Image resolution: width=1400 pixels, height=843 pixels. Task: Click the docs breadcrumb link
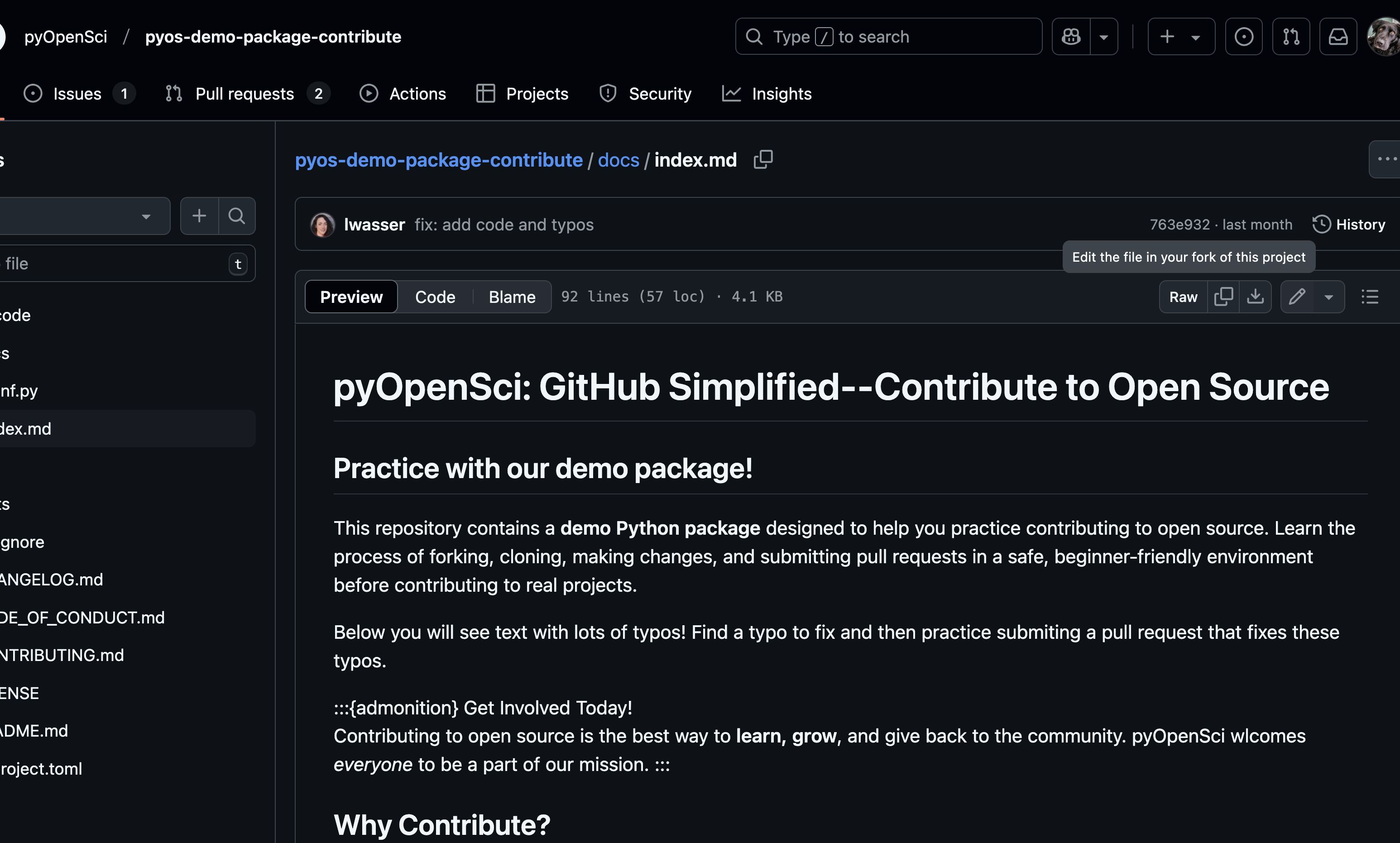pyautogui.click(x=618, y=160)
